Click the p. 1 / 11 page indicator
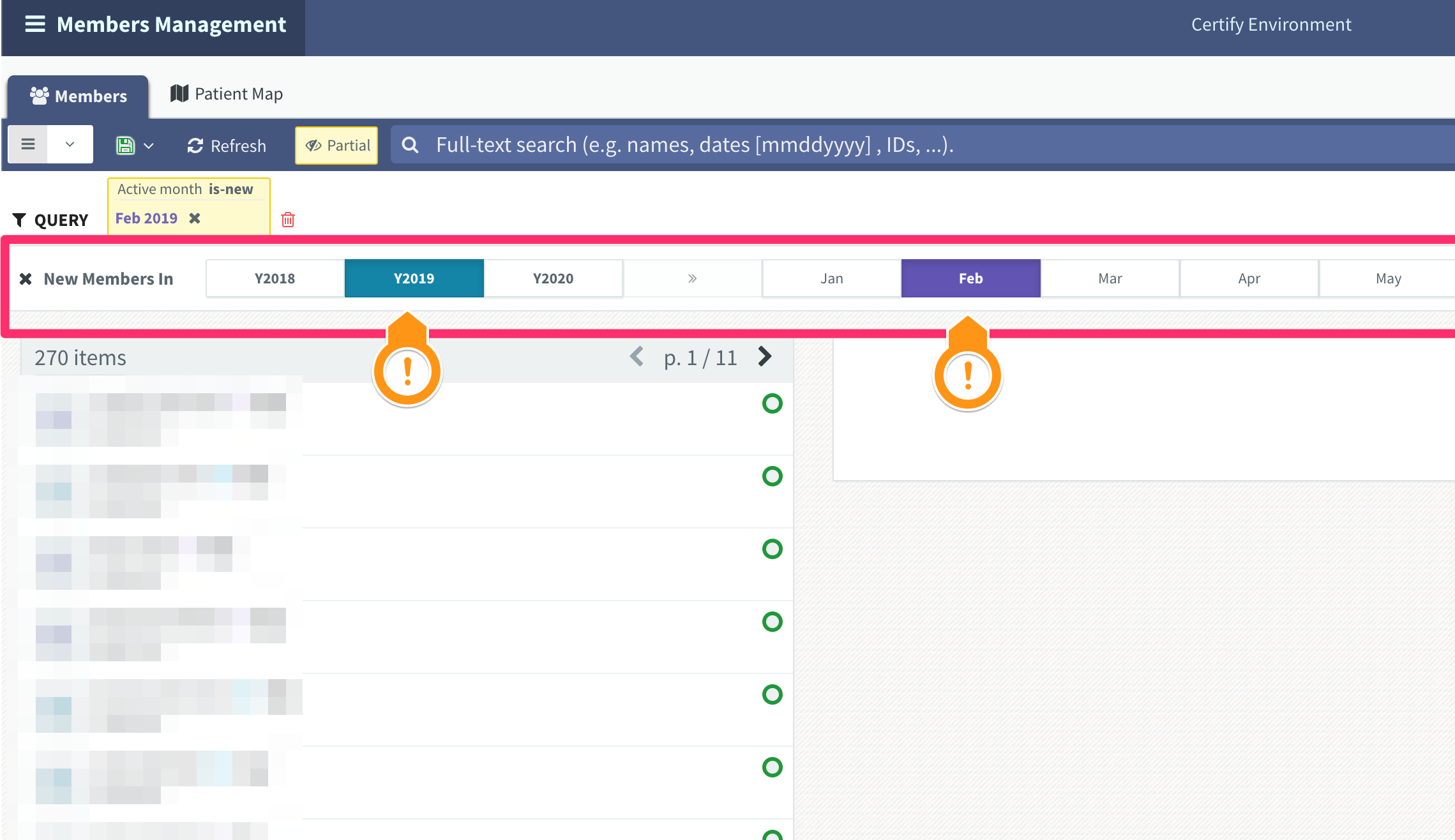 tap(700, 358)
